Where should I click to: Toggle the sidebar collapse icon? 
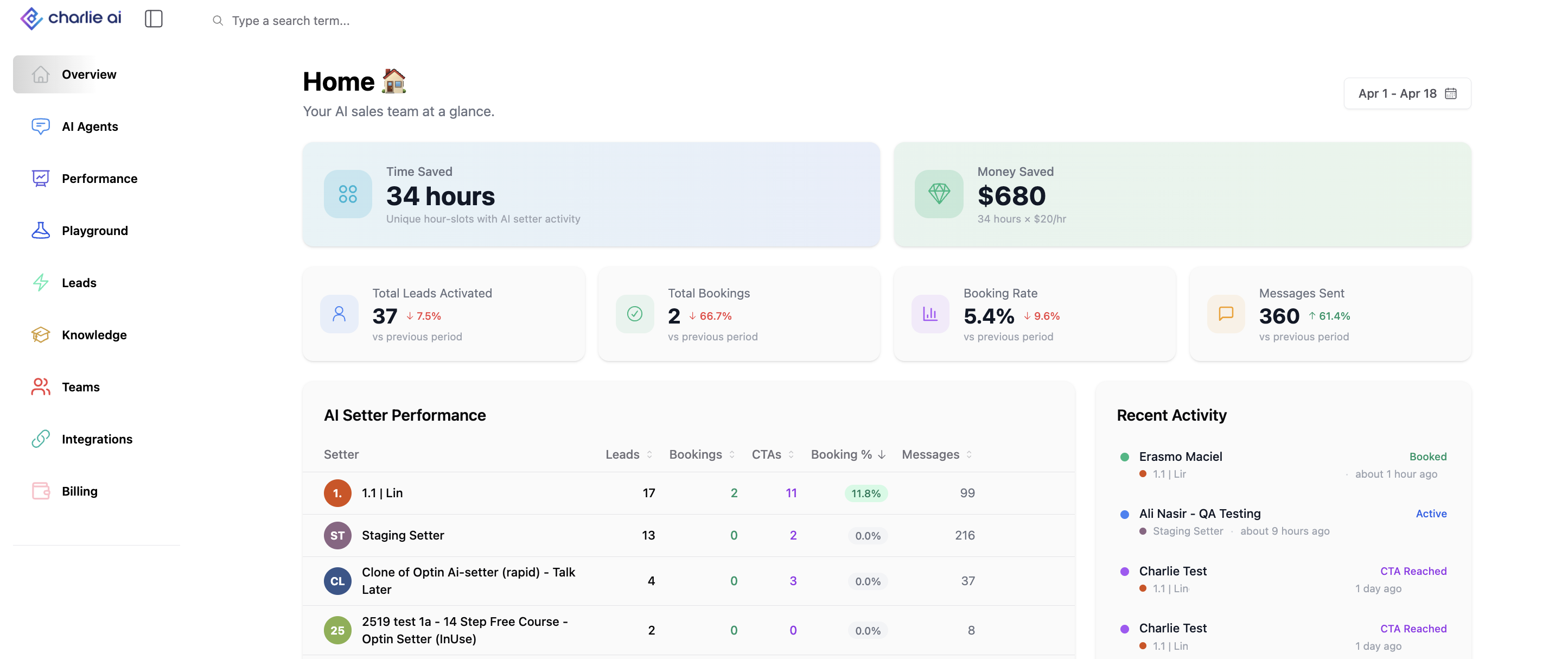154,19
